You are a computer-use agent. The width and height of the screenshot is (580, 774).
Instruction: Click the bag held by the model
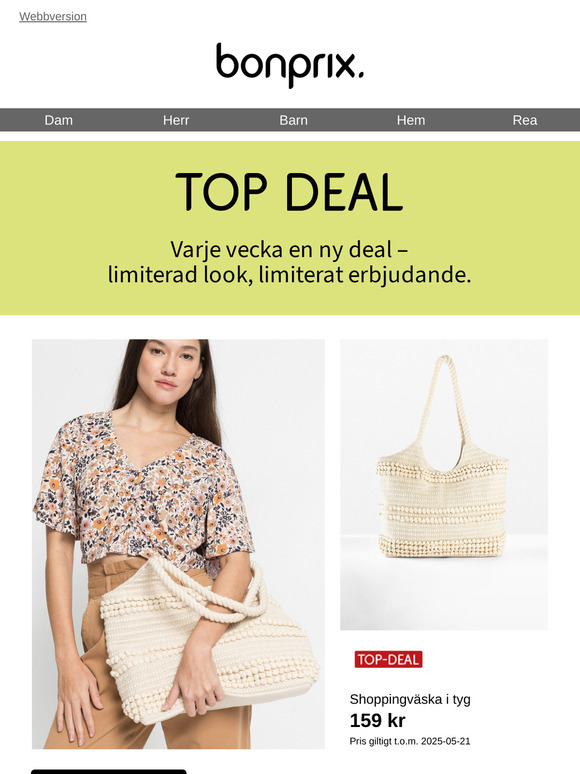click(210, 642)
